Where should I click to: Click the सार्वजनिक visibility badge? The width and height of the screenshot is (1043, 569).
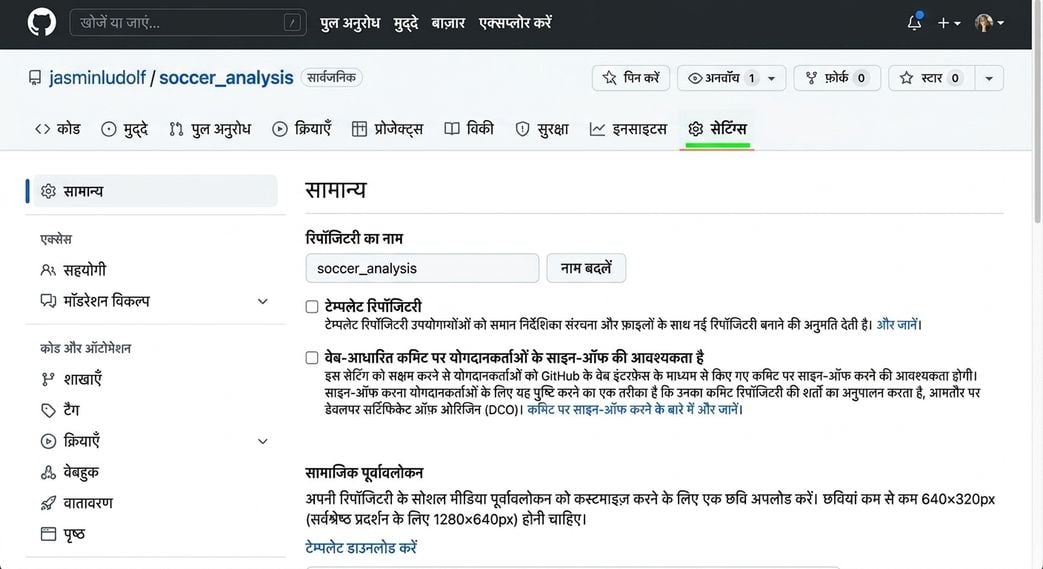pyautogui.click(x=331, y=77)
